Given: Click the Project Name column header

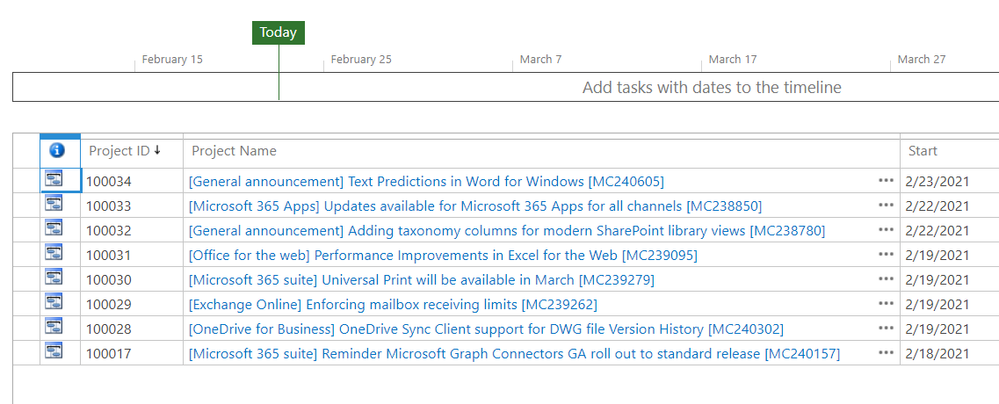Looking at the screenshot, I should tap(234, 151).
